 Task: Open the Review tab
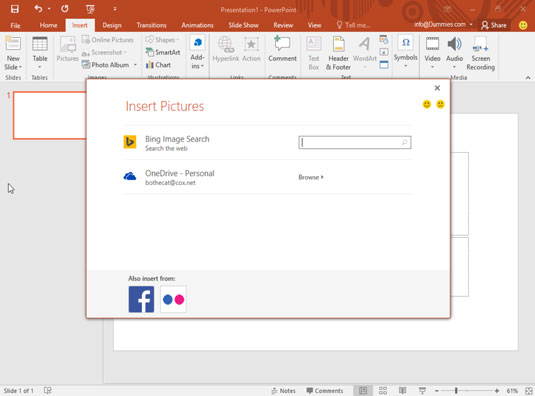(x=283, y=25)
